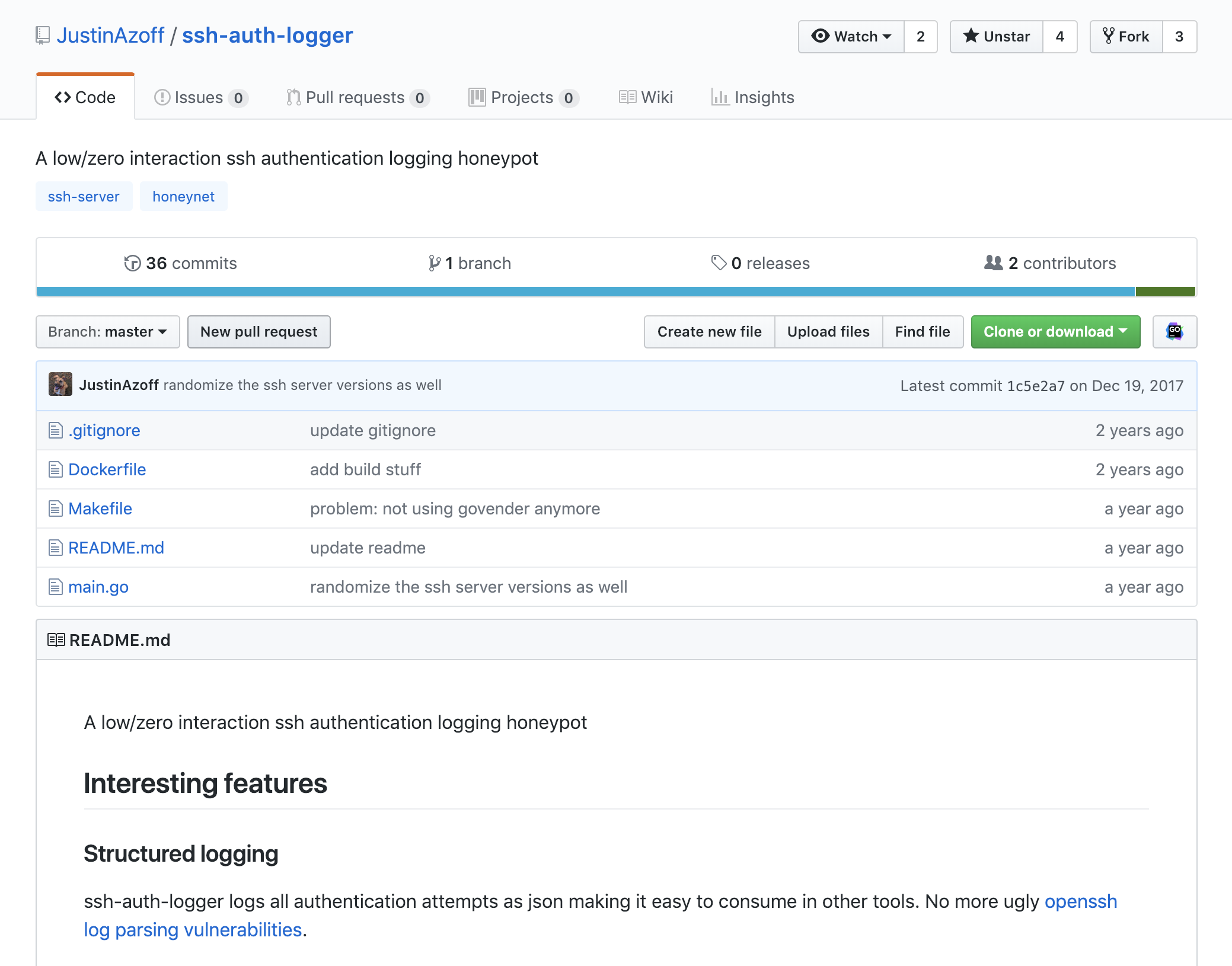Toggle Unstar on the repository

(x=997, y=37)
